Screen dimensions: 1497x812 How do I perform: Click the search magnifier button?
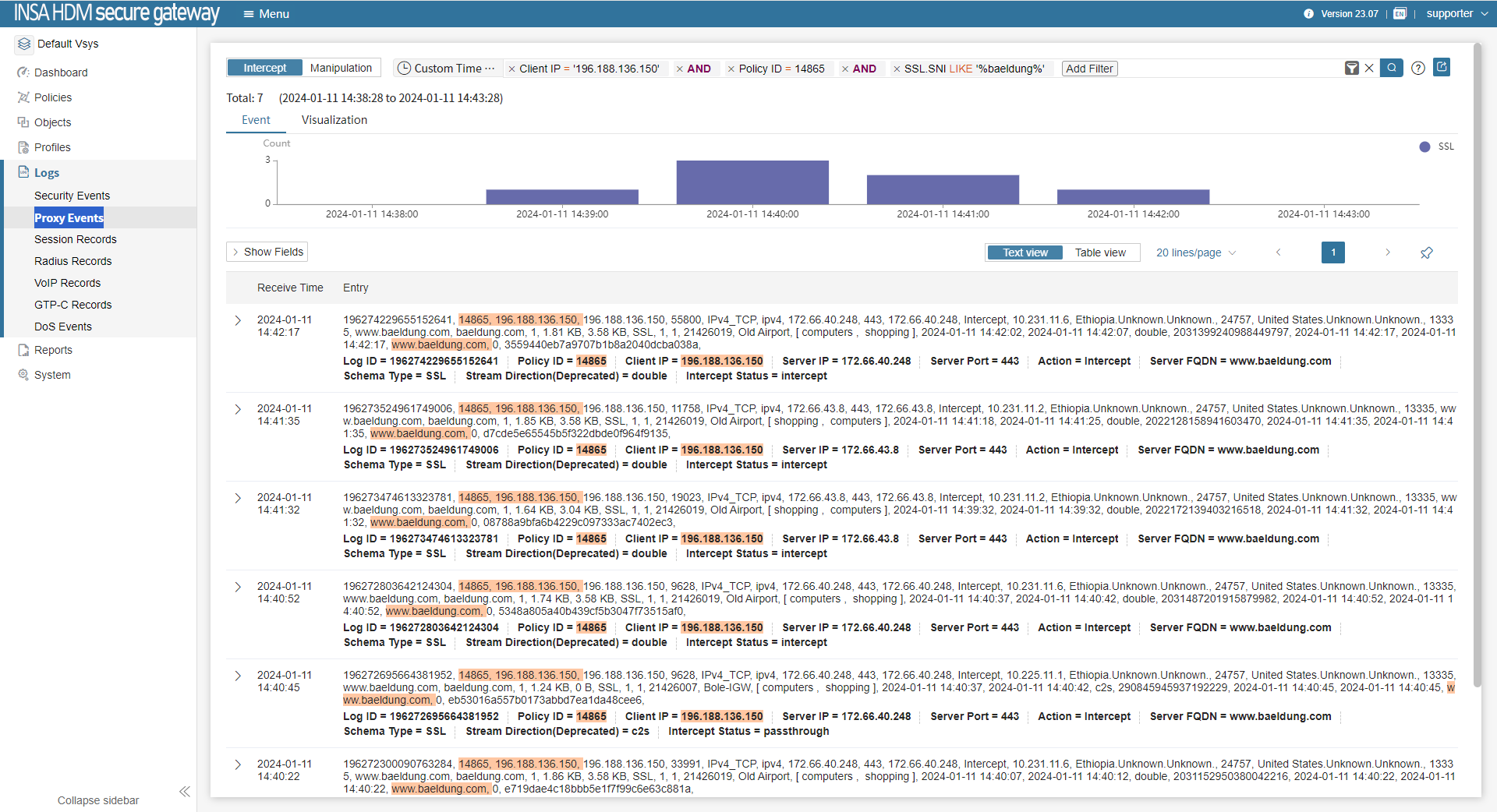(x=1391, y=68)
